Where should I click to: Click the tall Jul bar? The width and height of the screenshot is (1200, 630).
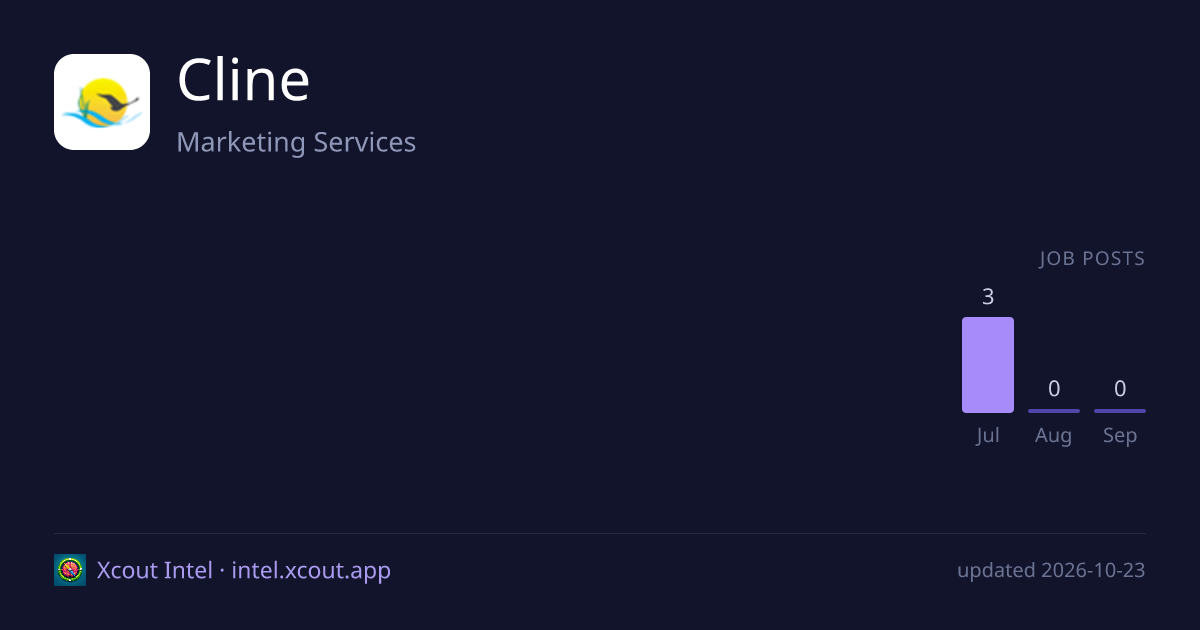(988, 365)
